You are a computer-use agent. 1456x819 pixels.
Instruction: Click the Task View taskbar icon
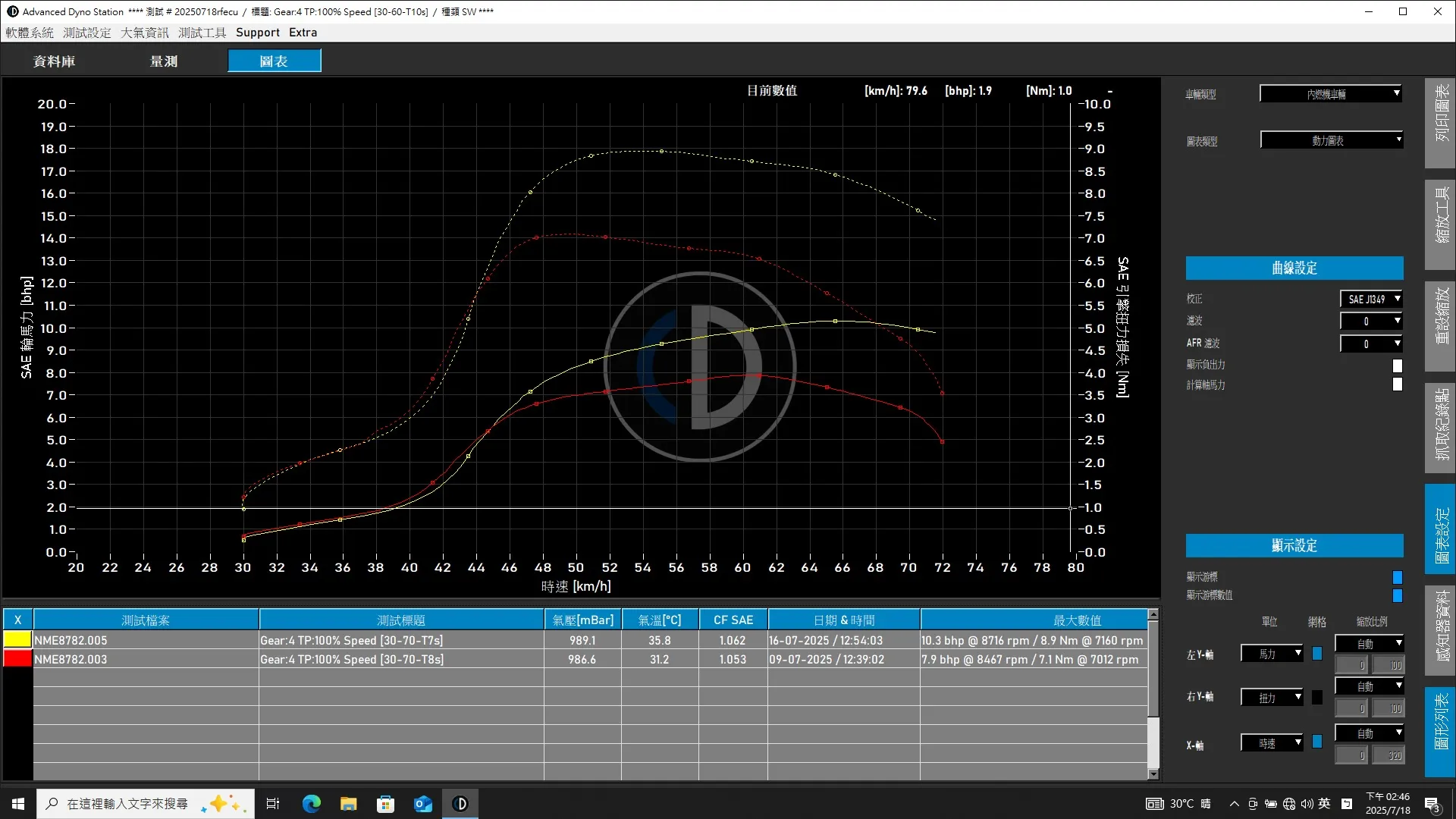click(273, 804)
